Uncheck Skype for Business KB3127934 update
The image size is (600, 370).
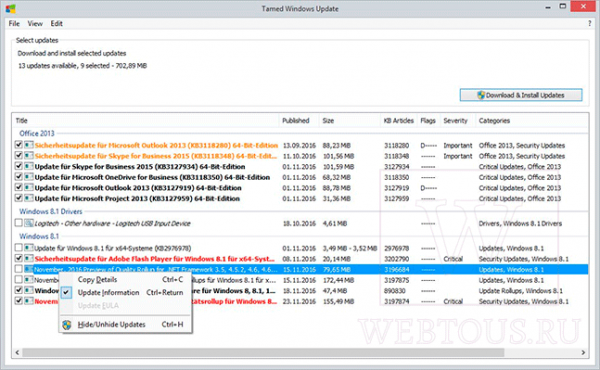(x=18, y=166)
